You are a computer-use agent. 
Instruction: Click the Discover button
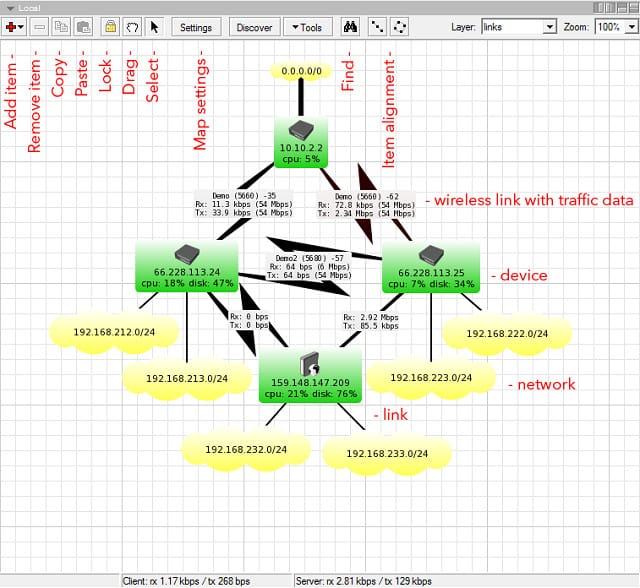pyautogui.click(x=254, y=27)
